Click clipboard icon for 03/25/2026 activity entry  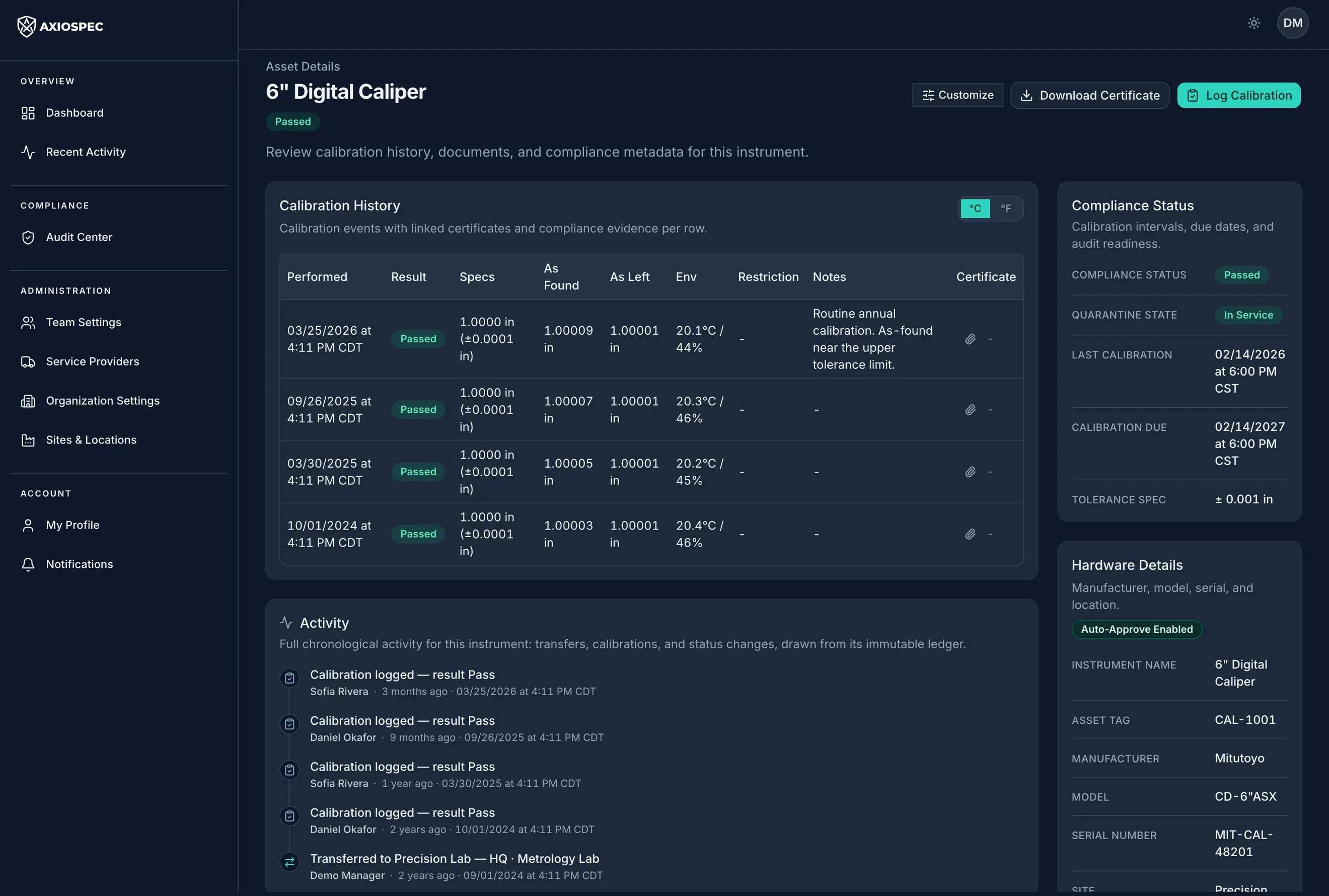[289, 678]
